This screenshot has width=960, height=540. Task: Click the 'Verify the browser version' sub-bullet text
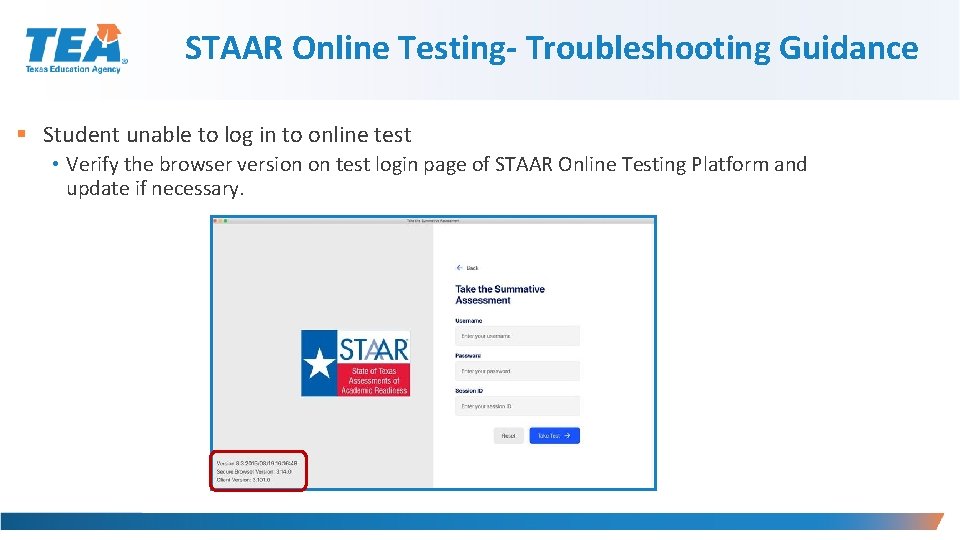point(436,176)
